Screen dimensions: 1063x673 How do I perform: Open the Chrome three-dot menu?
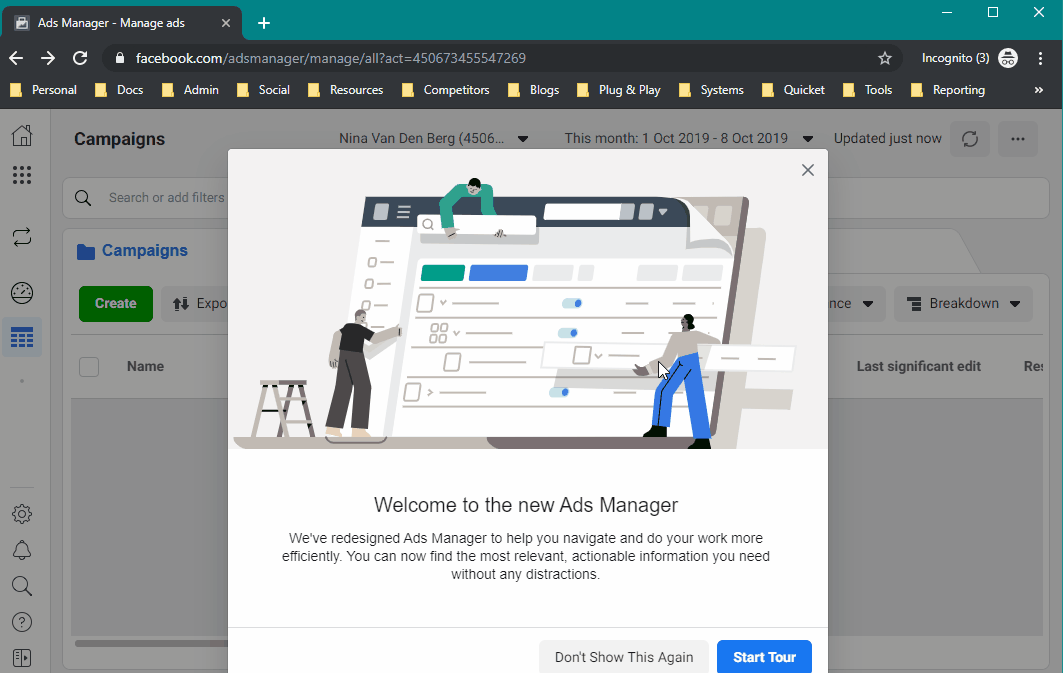[1040, 58]
